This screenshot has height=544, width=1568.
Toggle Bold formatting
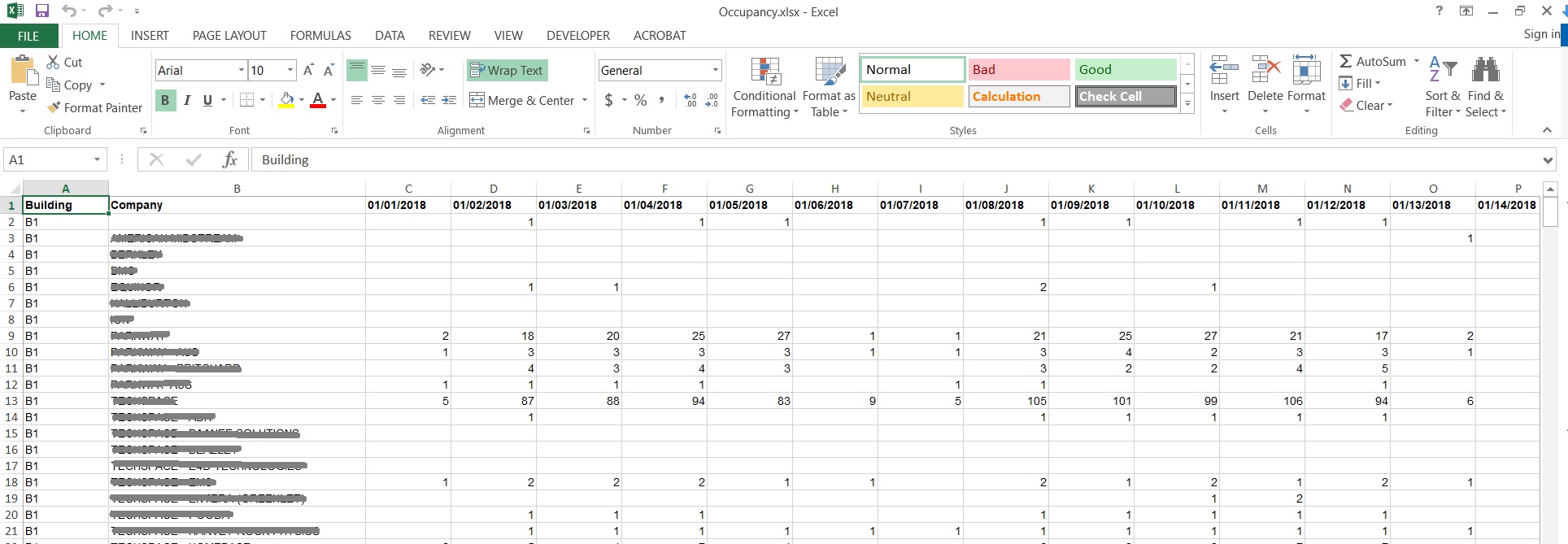click(x=165, y=100)
